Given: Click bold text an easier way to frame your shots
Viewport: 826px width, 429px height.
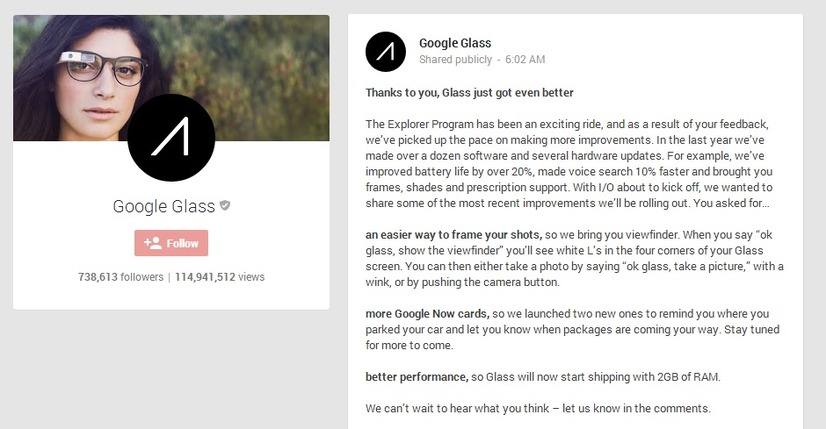Looking at the screenshot, I should (x=454, y=235).
